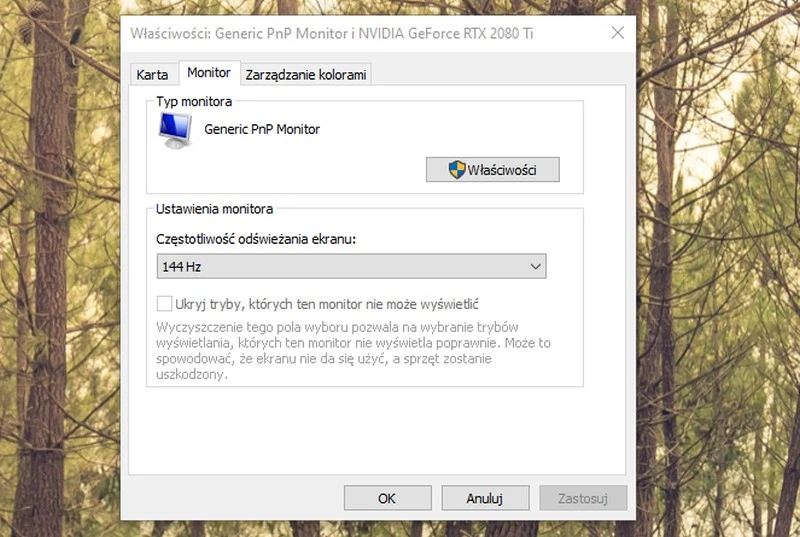
Task: Confirm the dialog with OK
Action: tap(387, 497)
